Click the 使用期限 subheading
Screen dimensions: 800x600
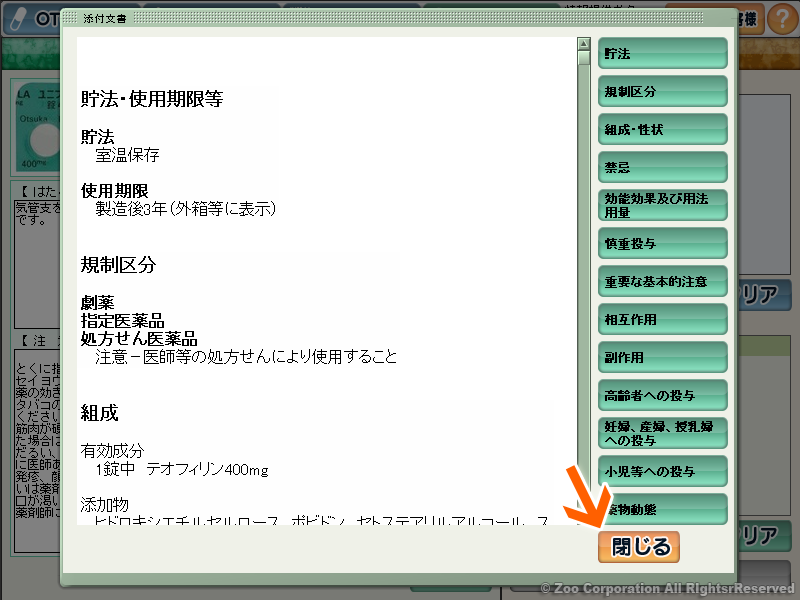(114, 190)
